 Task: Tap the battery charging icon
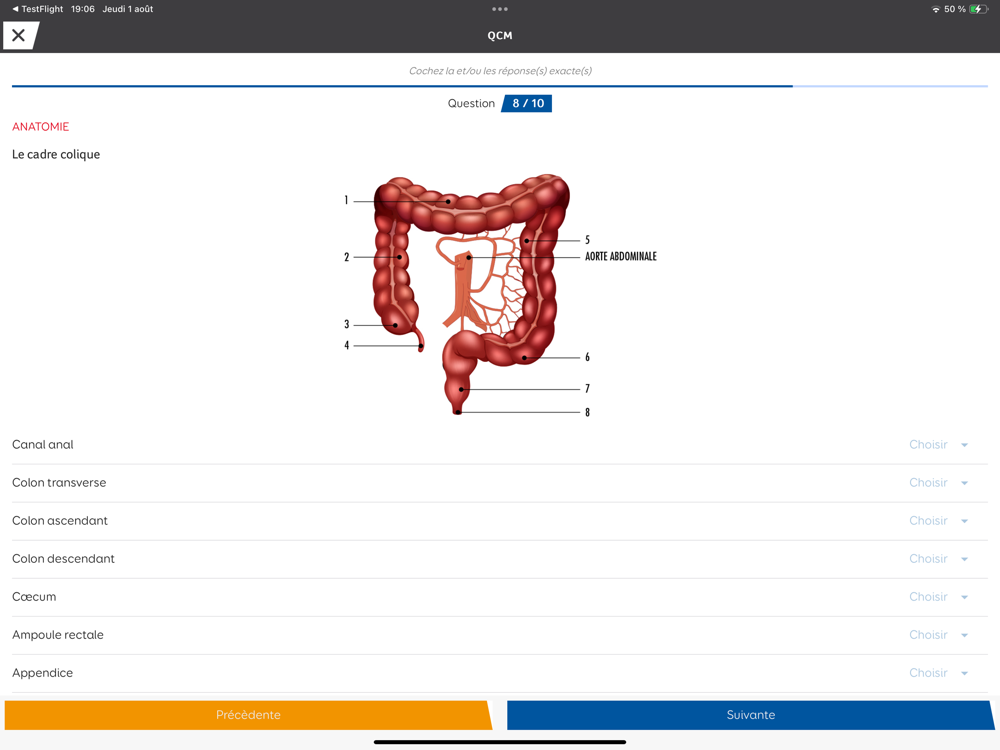(978, 9)
